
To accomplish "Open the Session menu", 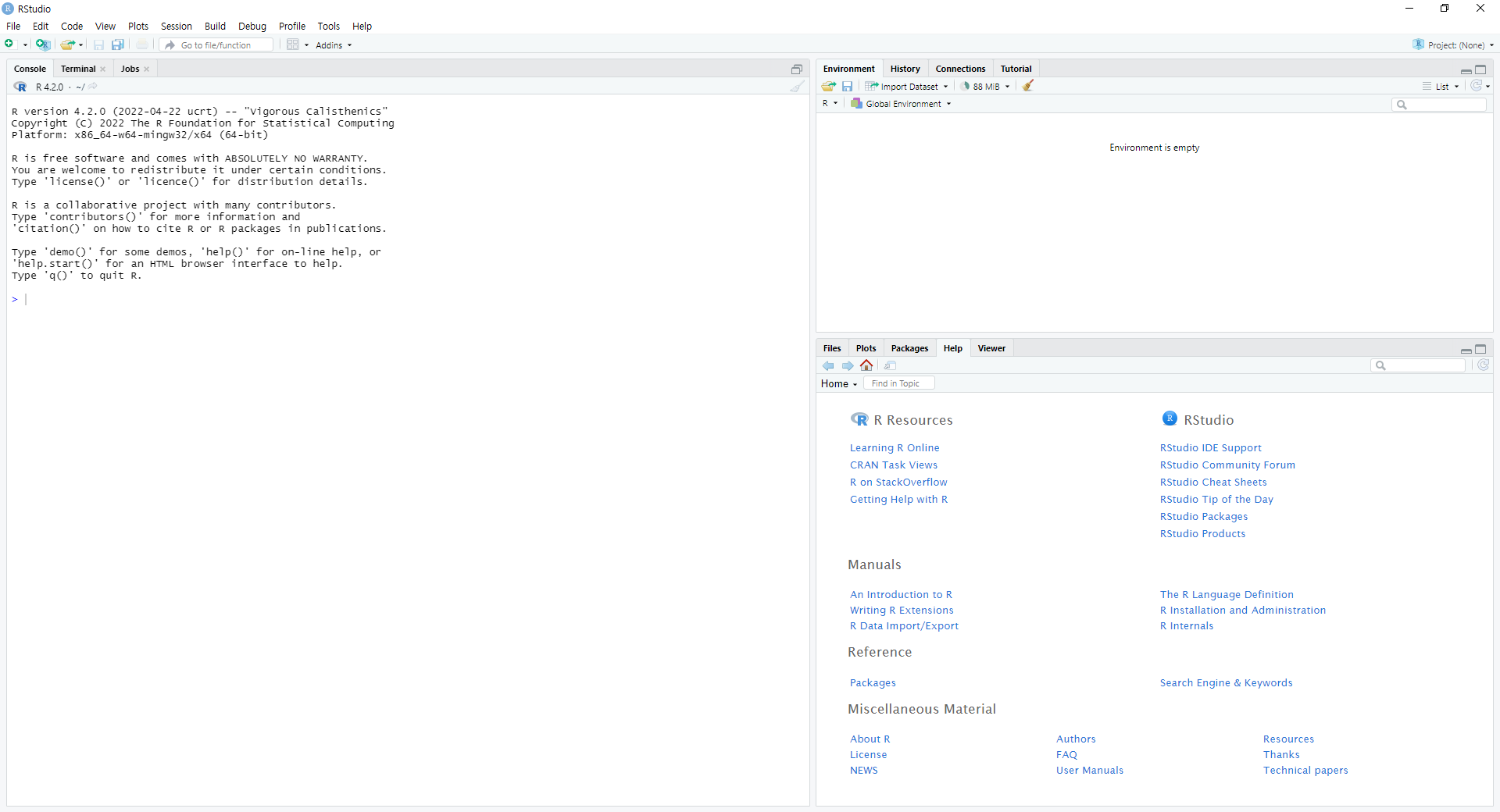I will [176, 26].
